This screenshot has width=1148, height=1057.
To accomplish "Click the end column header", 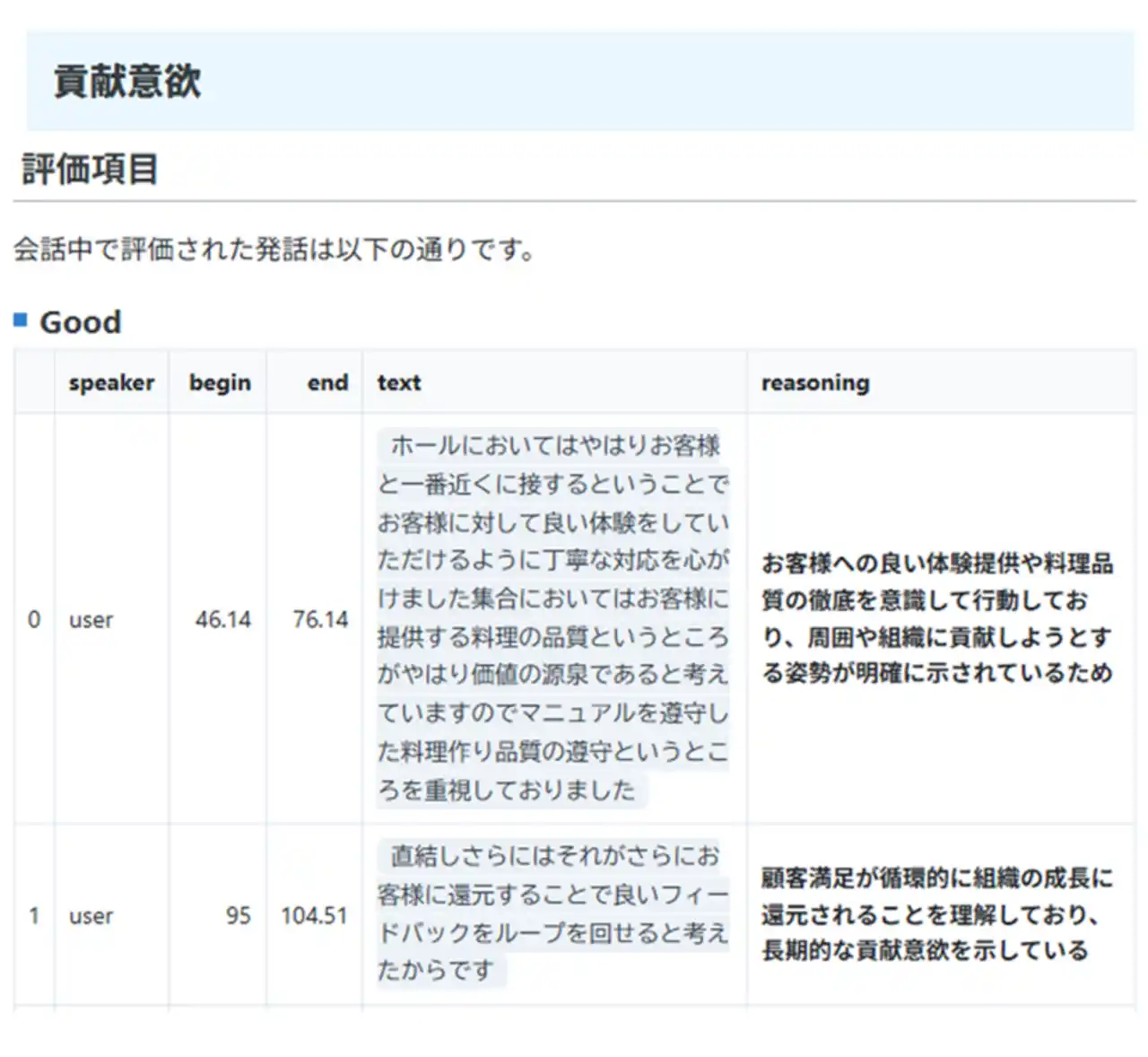I will click(327, 383).
